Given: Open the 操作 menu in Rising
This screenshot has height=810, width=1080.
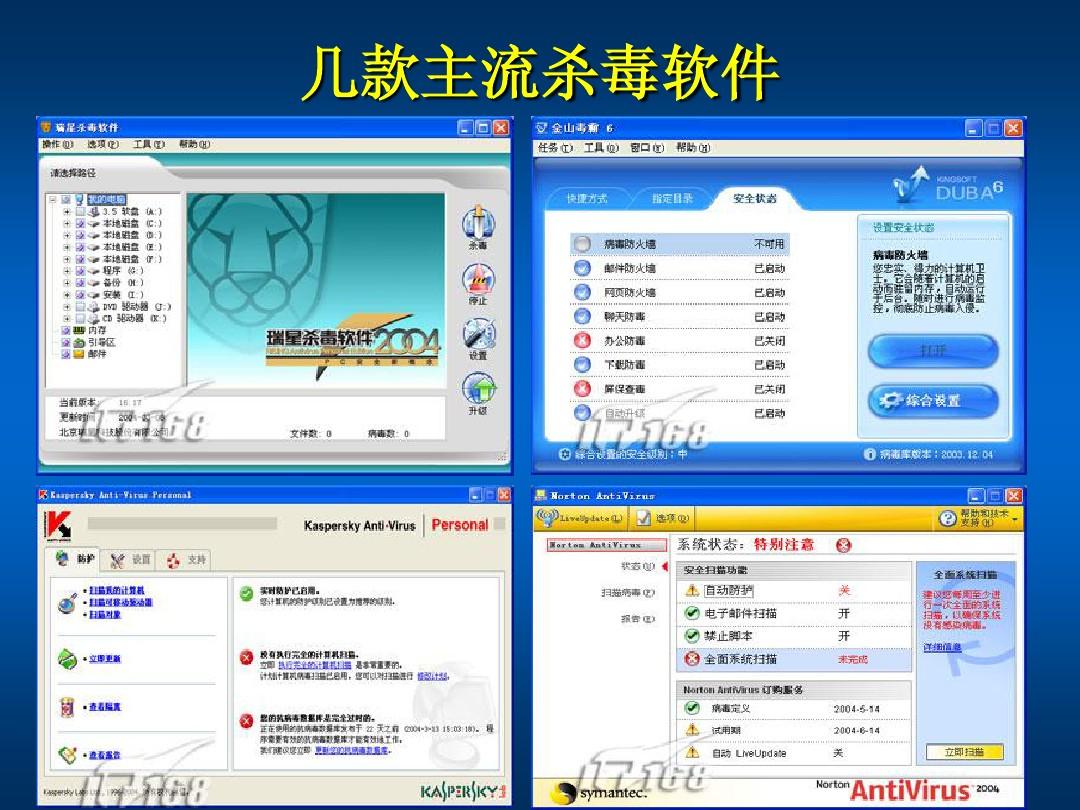Looking at the screenshot, I should [x=57, y=144].
